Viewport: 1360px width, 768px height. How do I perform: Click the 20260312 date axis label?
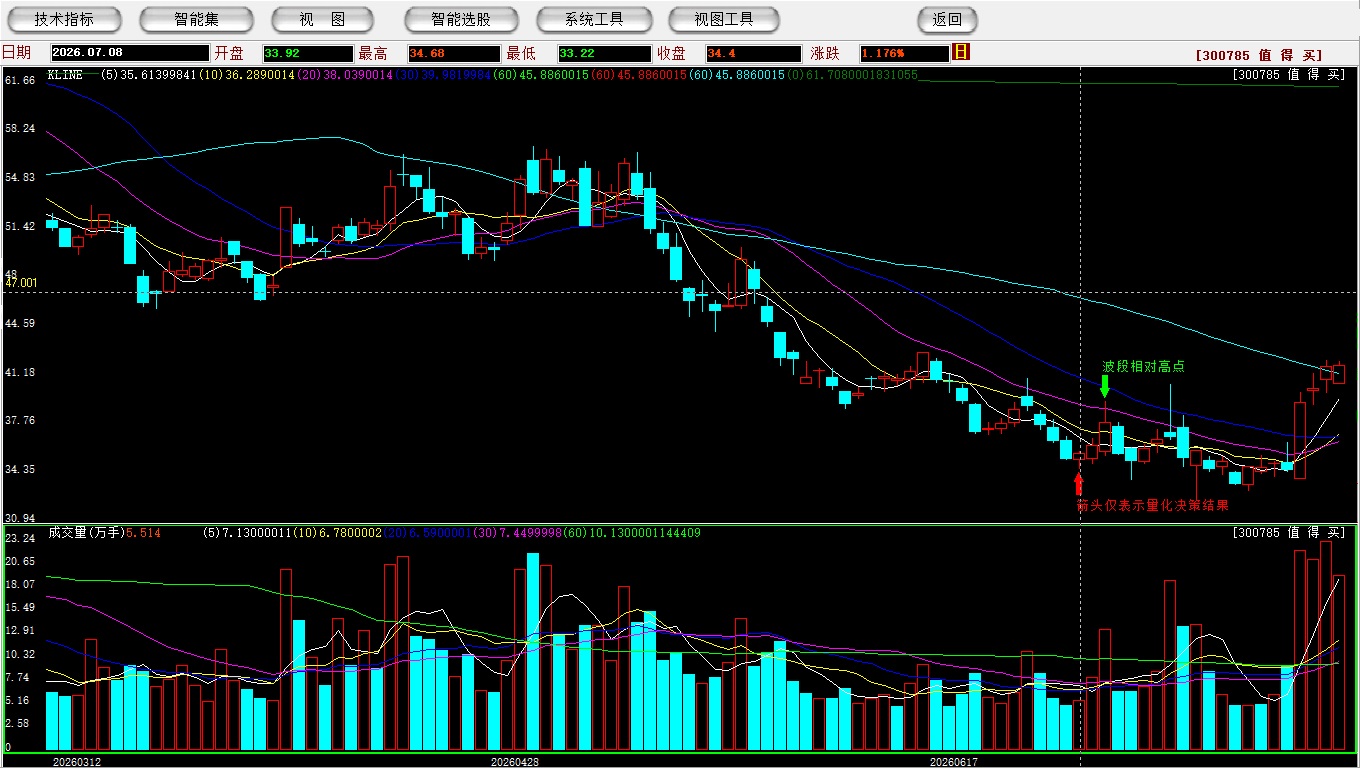[x=77, y=762]
